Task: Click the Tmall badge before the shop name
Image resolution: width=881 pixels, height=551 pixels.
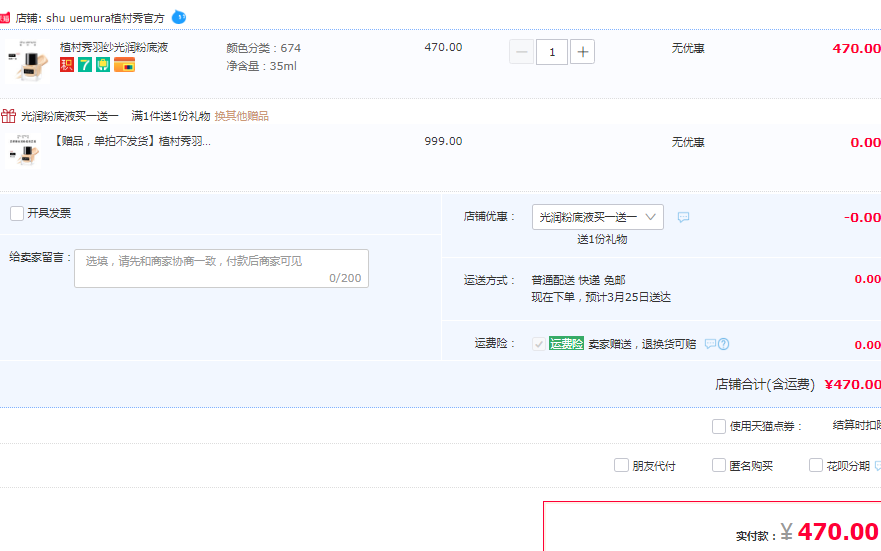Action: [x=4, y=18]
